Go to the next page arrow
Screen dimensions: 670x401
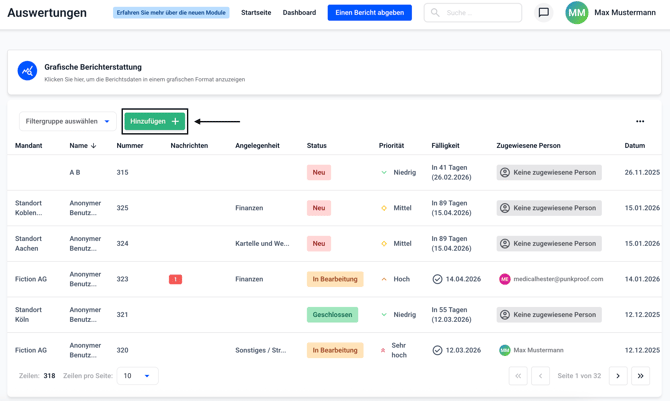click(x=618, y=376)
